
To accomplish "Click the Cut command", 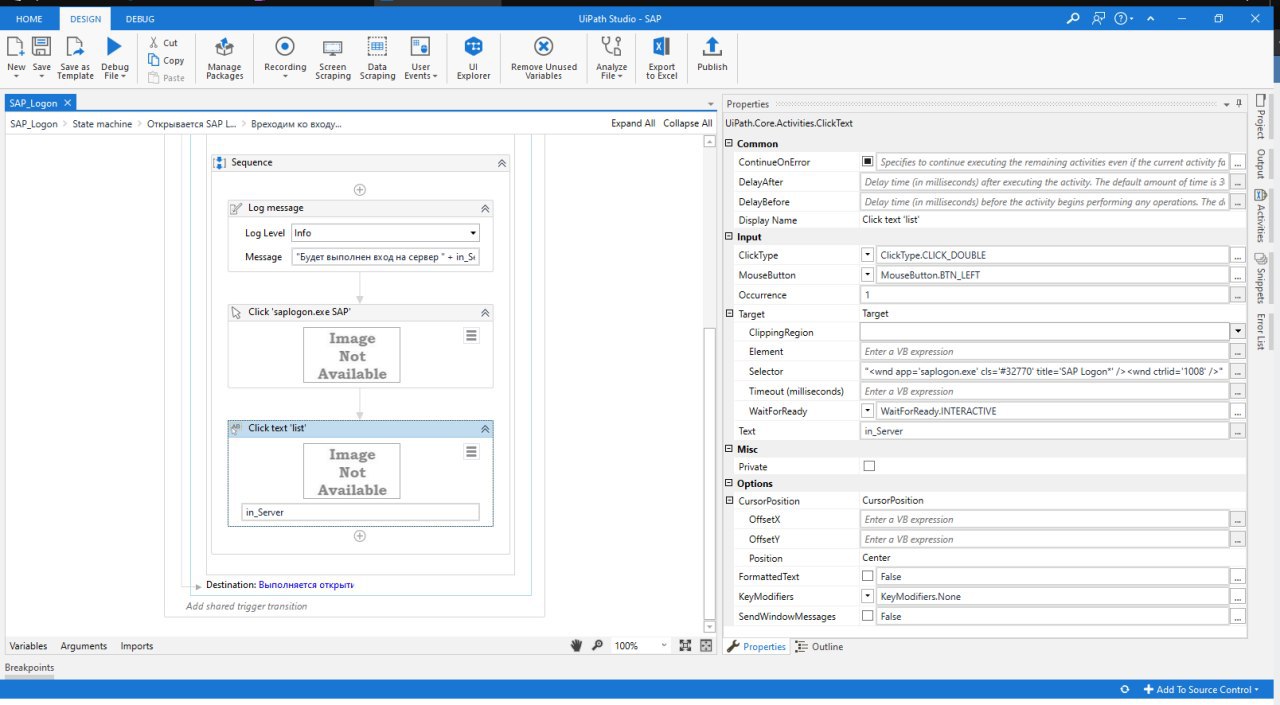I will click(163, 43).
